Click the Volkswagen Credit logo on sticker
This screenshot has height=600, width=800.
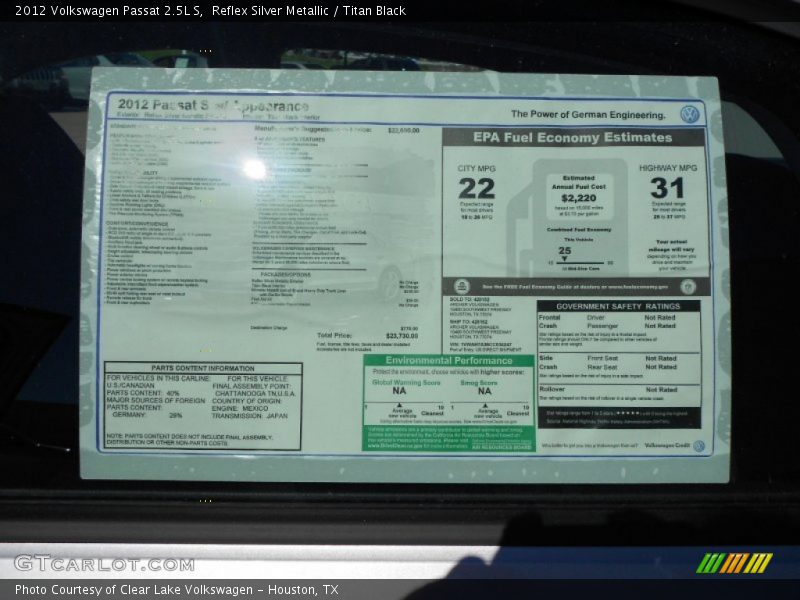698,446
